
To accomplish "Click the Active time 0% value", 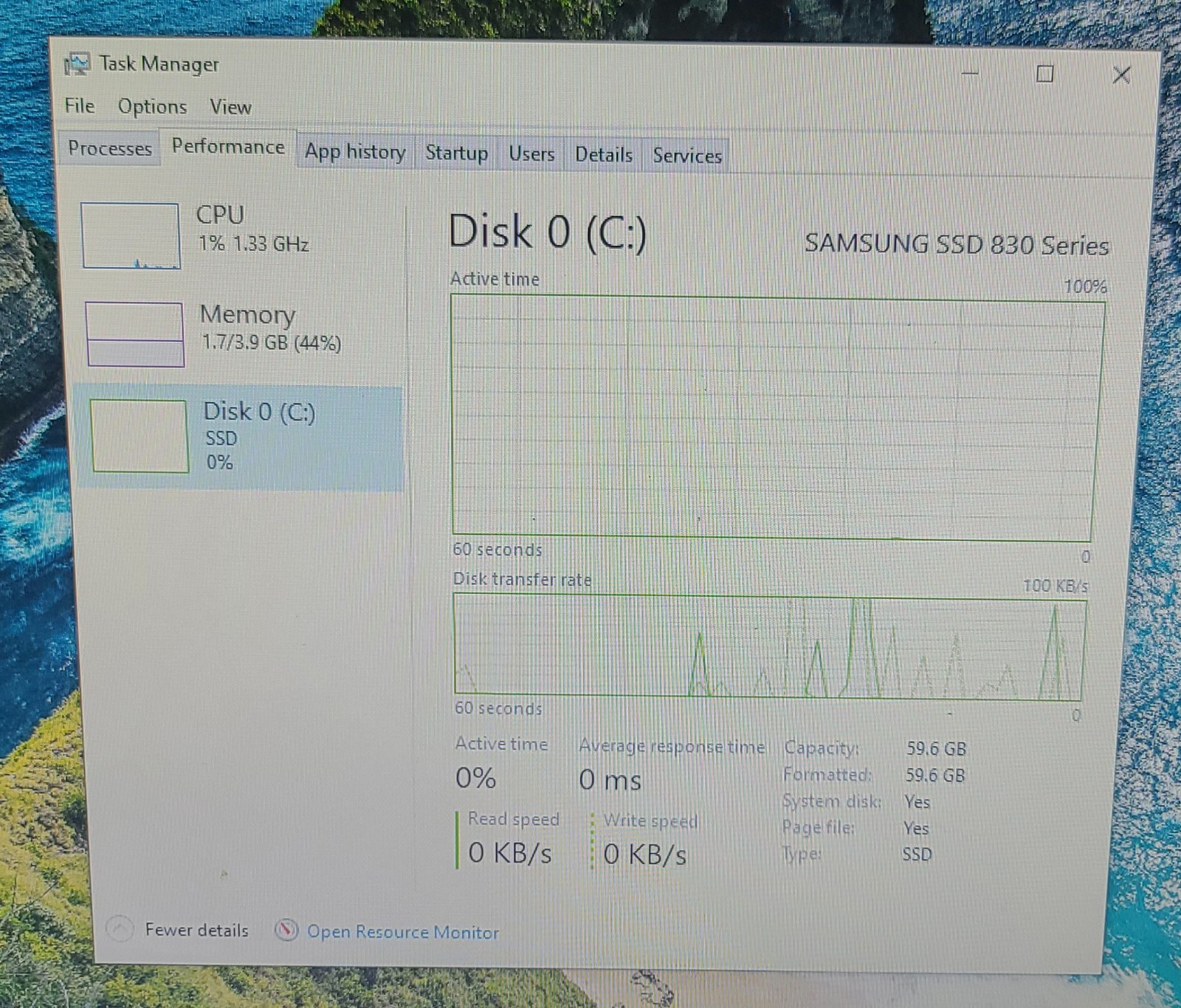I will (x=476, y=778).
